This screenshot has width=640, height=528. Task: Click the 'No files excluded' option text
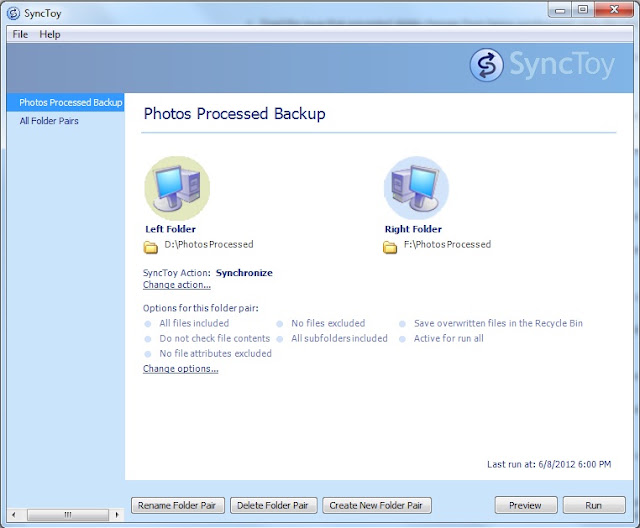tap(328, 323)
